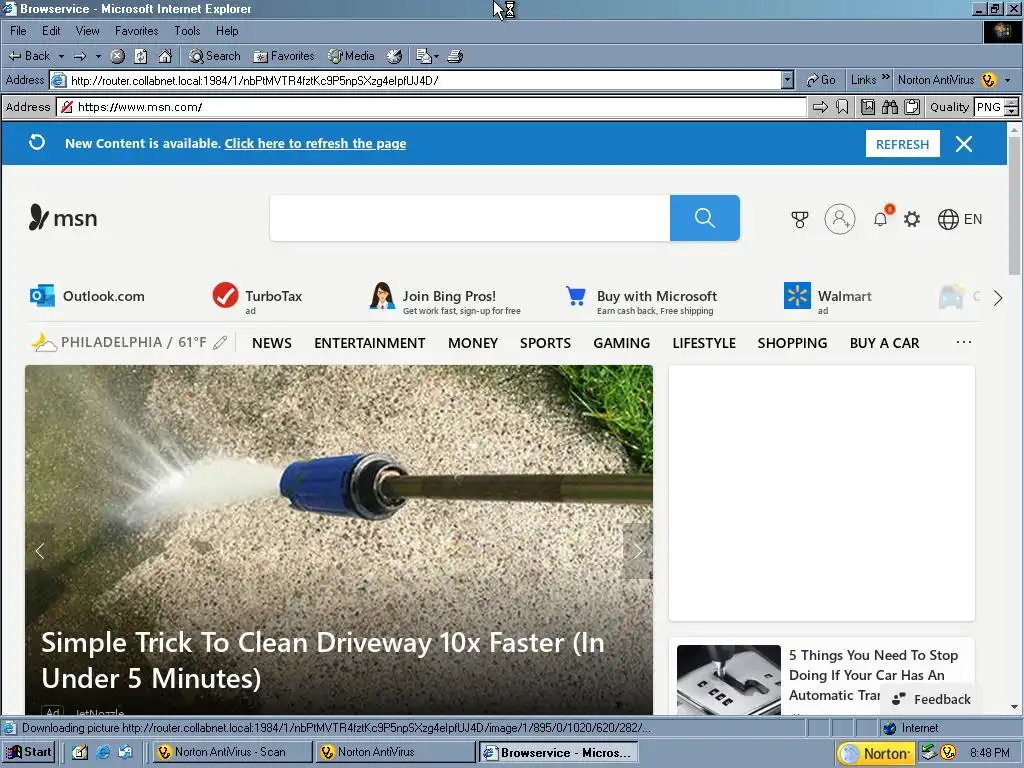Expand the Links toolbar chevron

pyautogui.click(x=886, y=78)
